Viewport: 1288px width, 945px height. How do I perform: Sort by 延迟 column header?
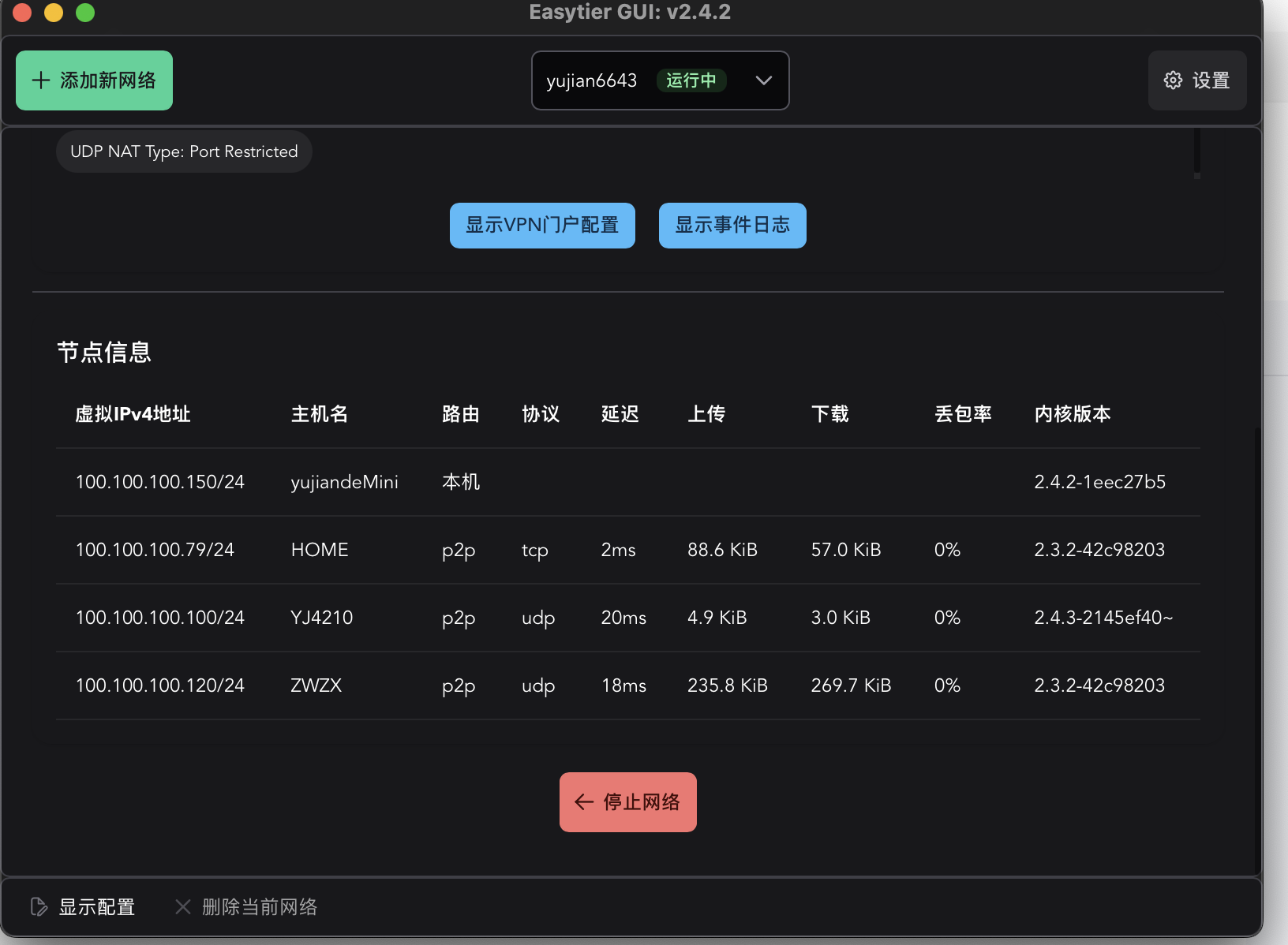pos(620,414)
